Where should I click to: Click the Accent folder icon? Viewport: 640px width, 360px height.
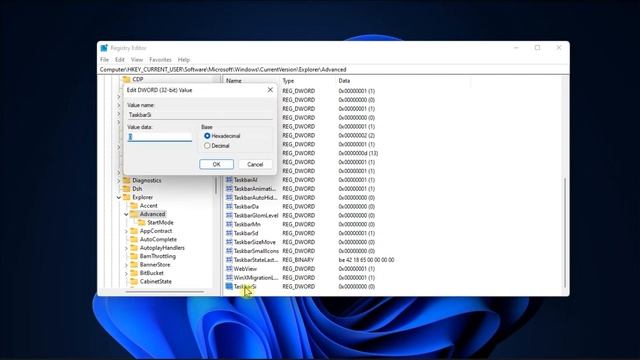pyautogui.click(x=134, y=206)
